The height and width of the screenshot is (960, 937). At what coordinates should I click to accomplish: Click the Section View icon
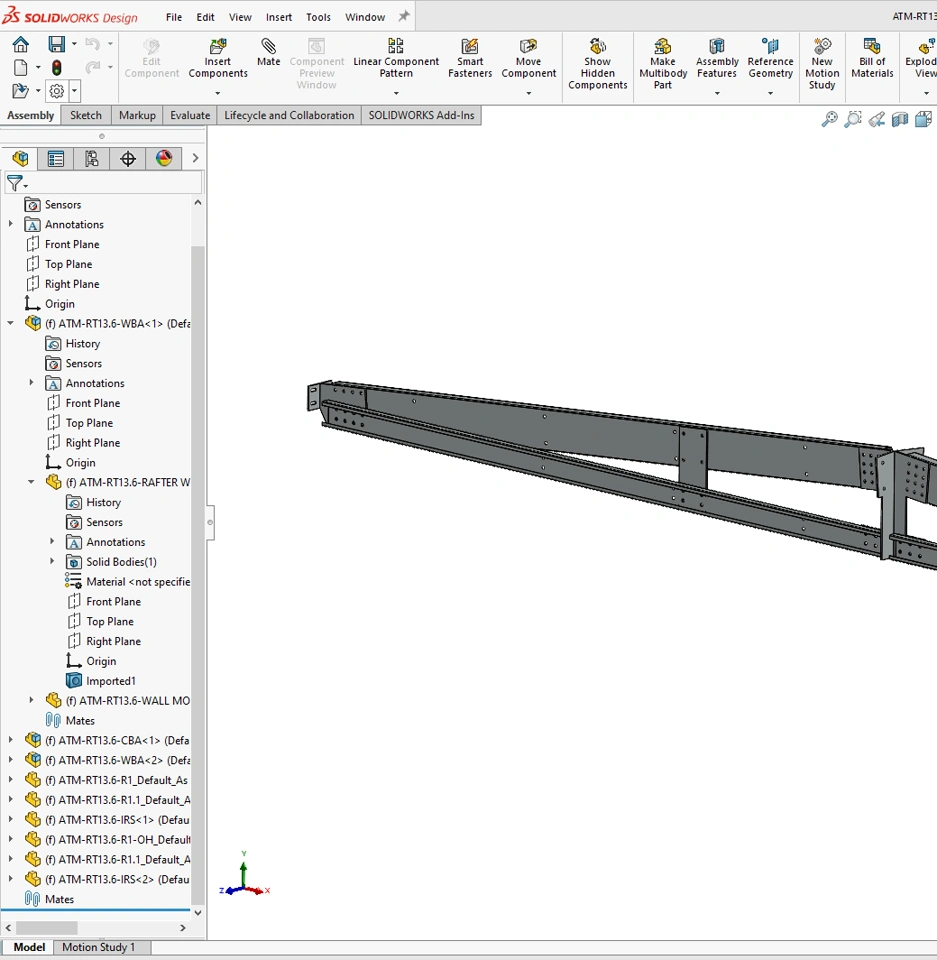(x=900, y=119)
